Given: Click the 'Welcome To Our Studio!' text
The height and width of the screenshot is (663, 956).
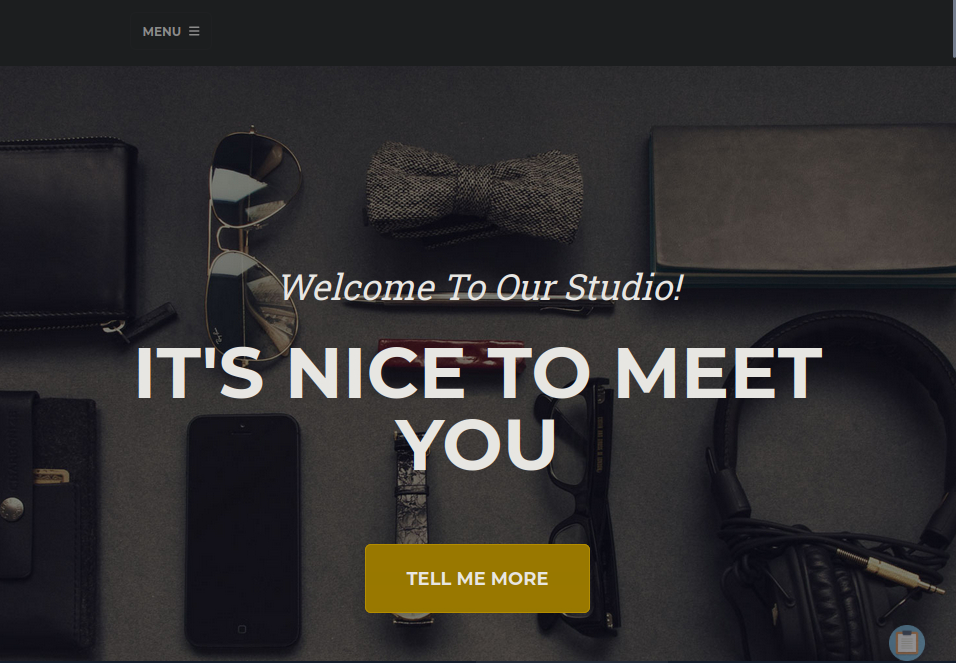Looking at the screenshot, I should point(481,287).
